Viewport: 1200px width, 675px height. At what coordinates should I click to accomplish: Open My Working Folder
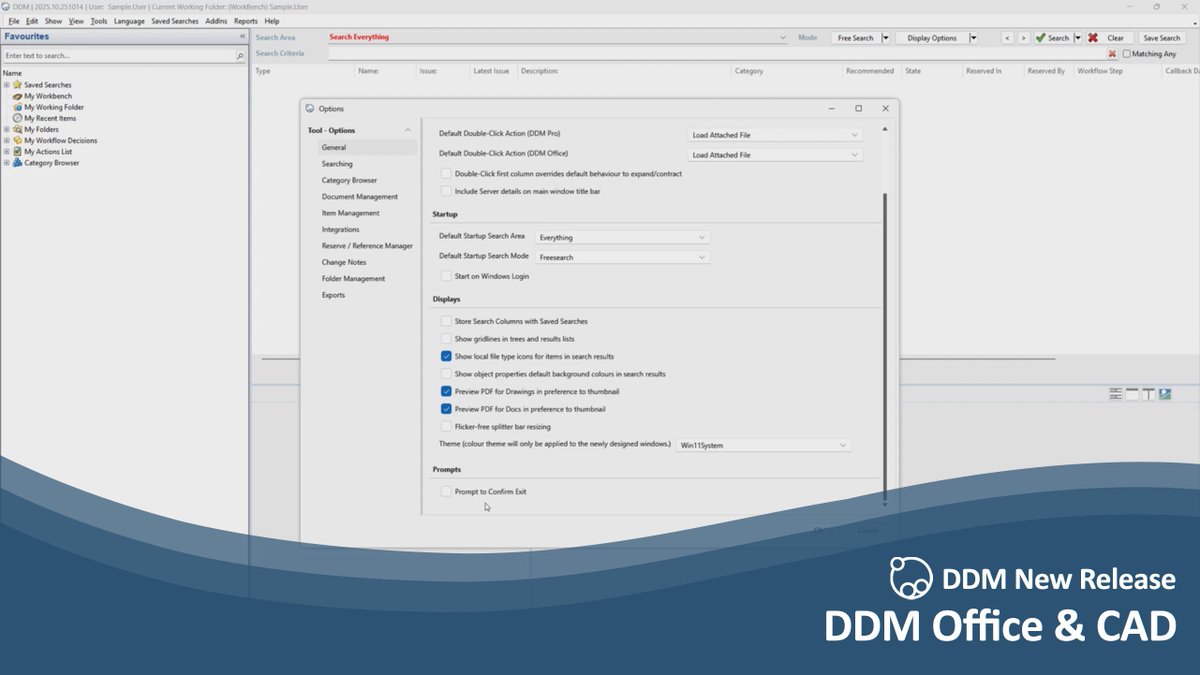(x=18, y=107)
